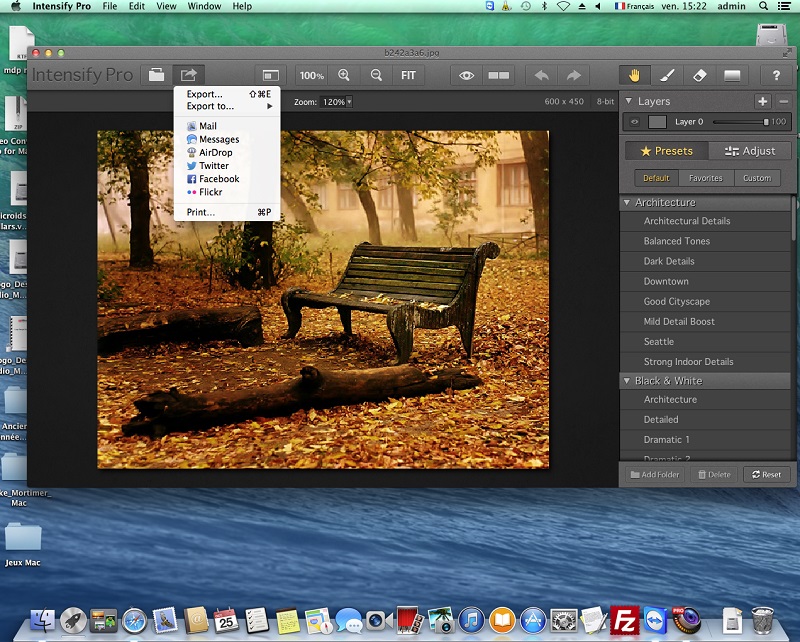The height and width of the screenshot is (642, 800).
Task: Share image to Twitter
Action: coord(227,165)
